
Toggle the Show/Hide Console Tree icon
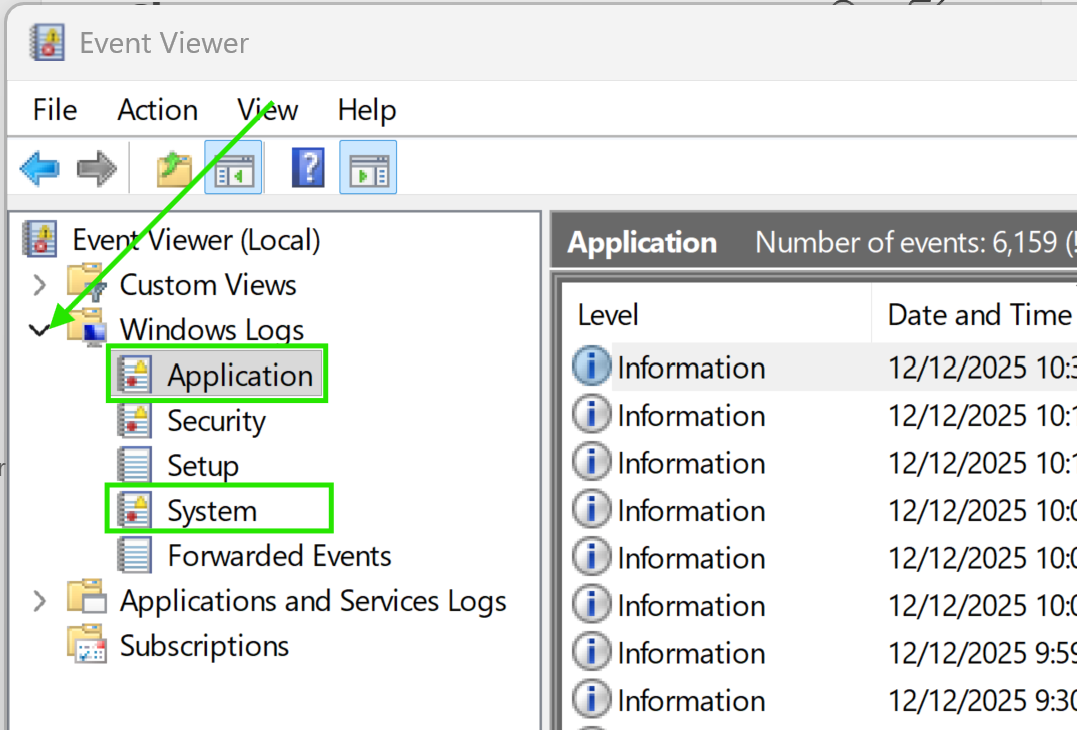(234, 168)
